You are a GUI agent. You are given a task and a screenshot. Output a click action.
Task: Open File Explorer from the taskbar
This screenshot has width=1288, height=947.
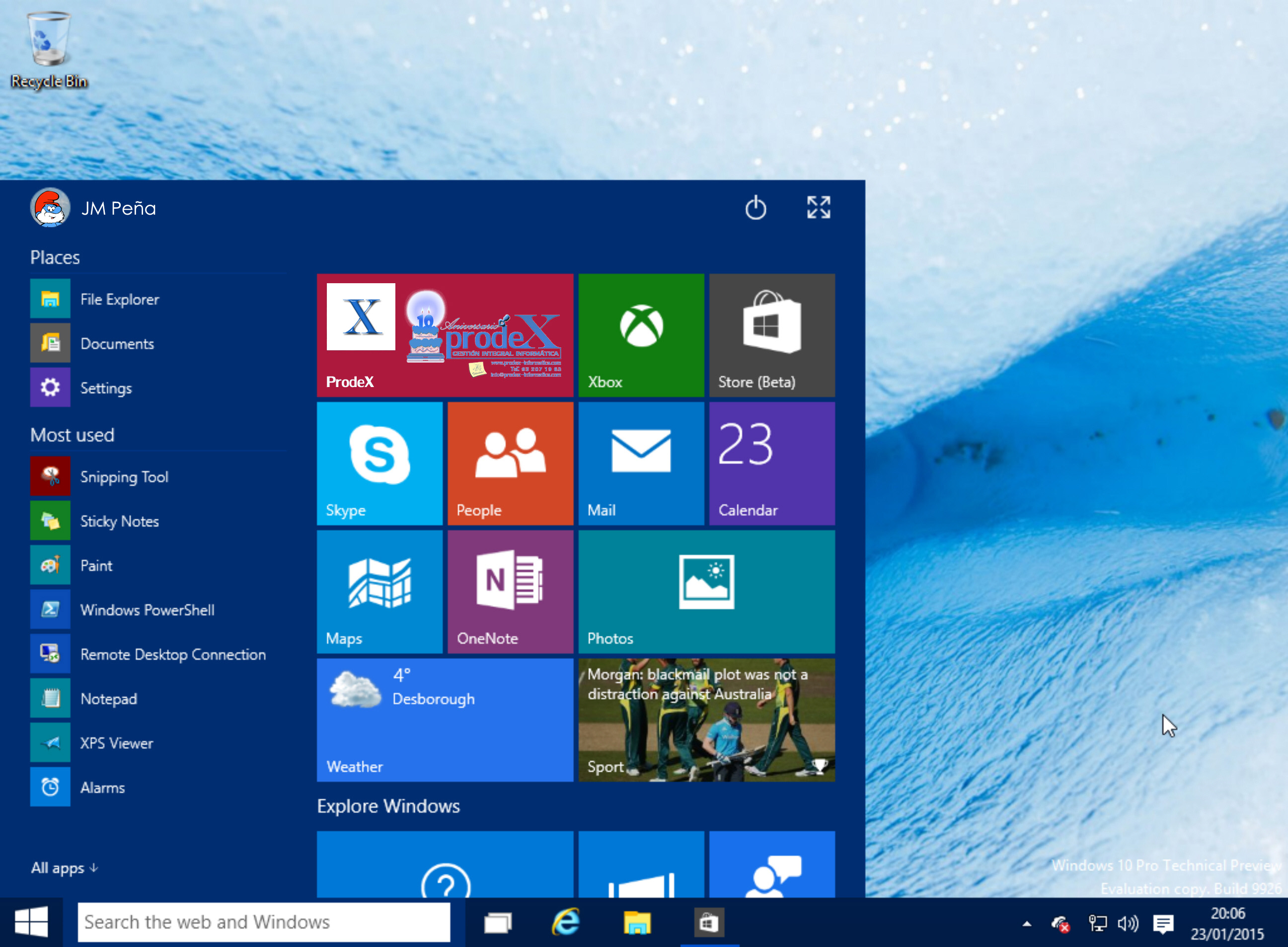point(637,923)
